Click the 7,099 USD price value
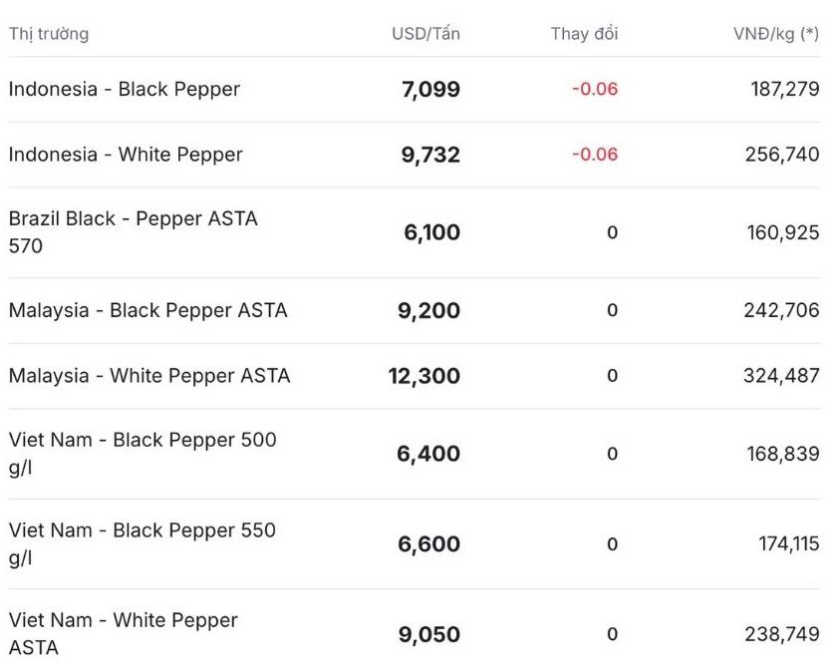The image size is (828, 664). [430, 89]
